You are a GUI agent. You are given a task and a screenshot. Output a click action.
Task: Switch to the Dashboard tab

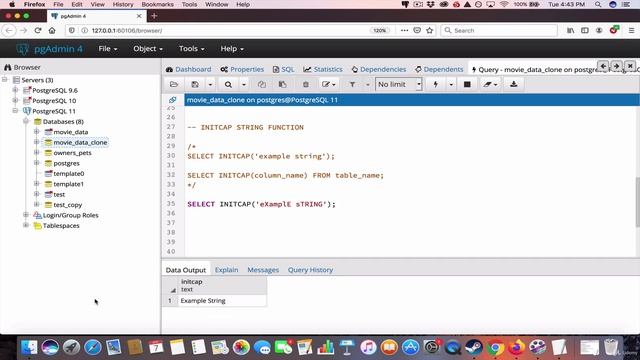coord(189,69)
